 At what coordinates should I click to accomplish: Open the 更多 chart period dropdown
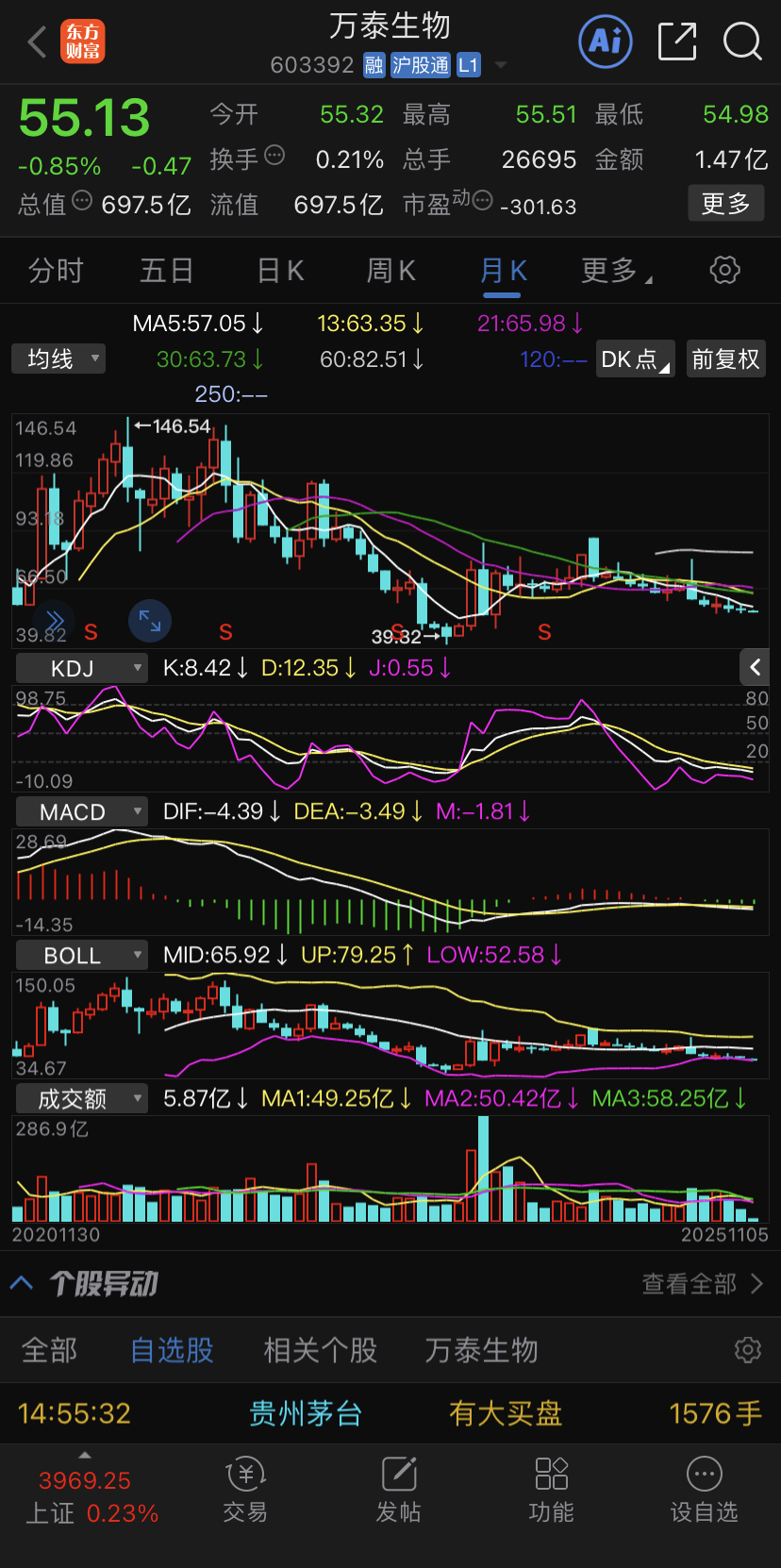tap(617, 271)
